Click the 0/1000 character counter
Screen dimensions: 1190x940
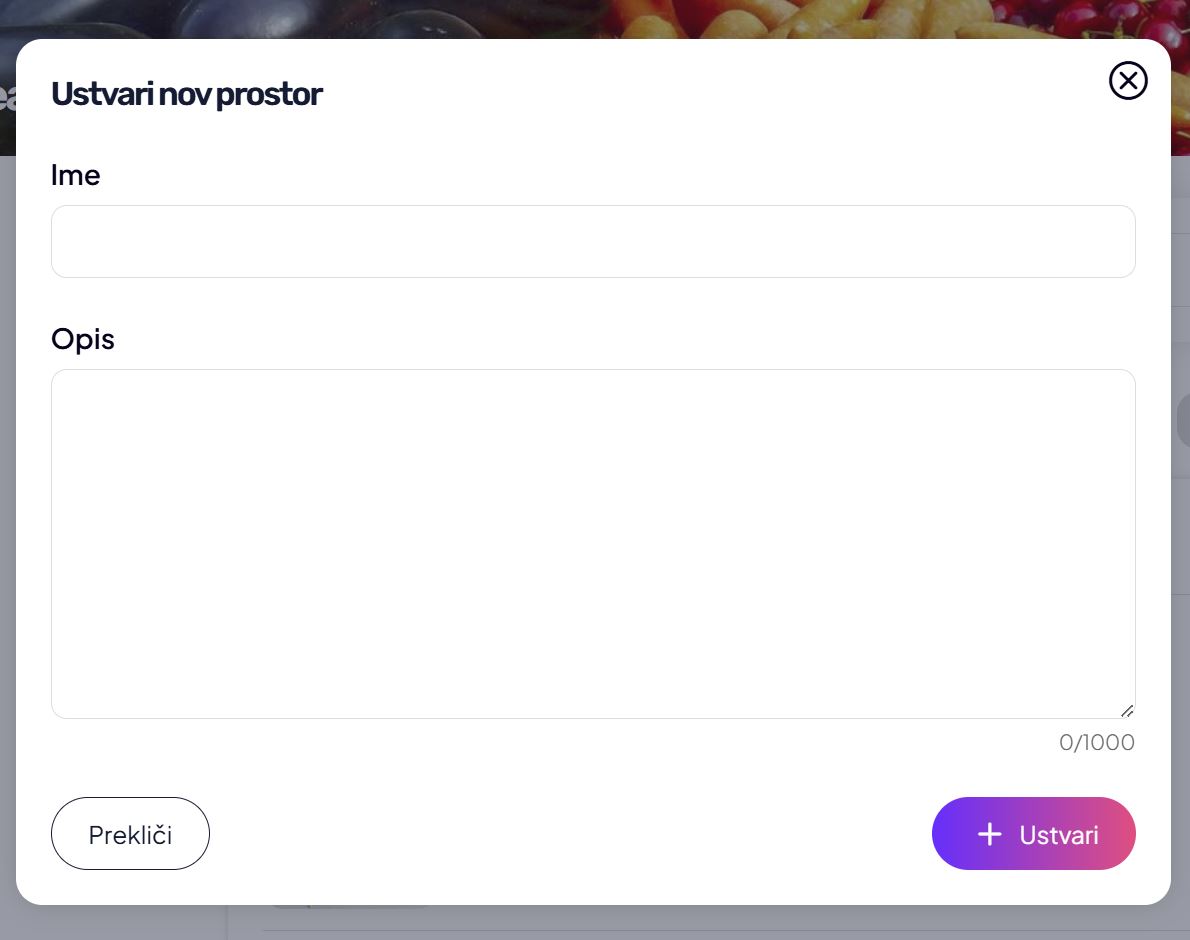[1096, 743]
